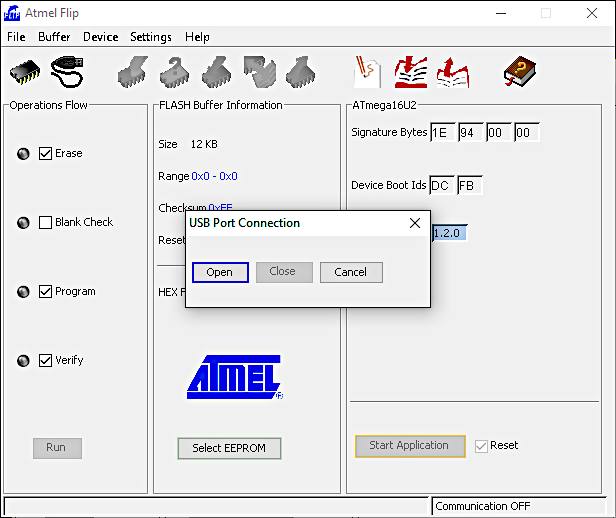Open the Buffer menu
The image size is (616, 518).
point(54,37)
